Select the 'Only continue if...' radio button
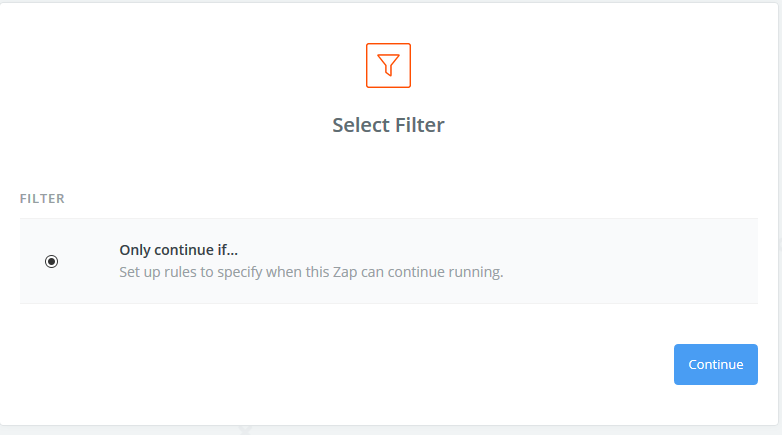 (52, 261)
